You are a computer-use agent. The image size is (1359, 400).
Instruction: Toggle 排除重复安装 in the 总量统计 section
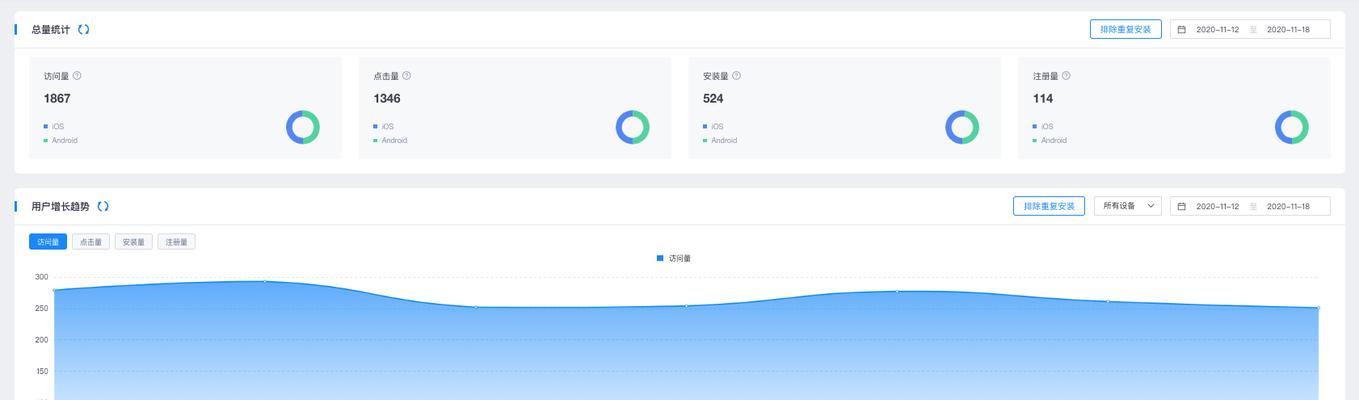(1125, 30)
